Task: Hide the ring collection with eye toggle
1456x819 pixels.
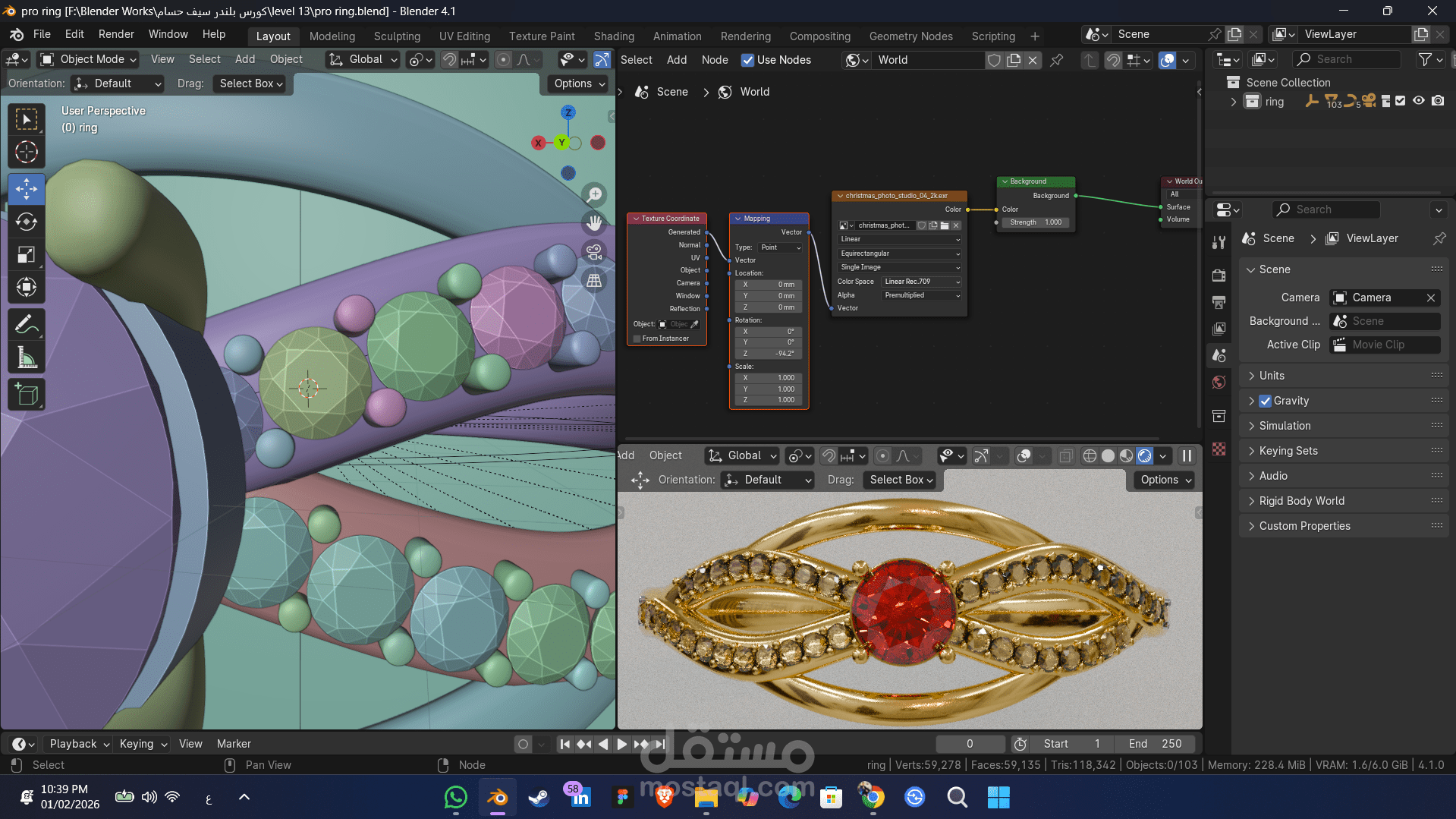Action: [x=1419, y=100]
